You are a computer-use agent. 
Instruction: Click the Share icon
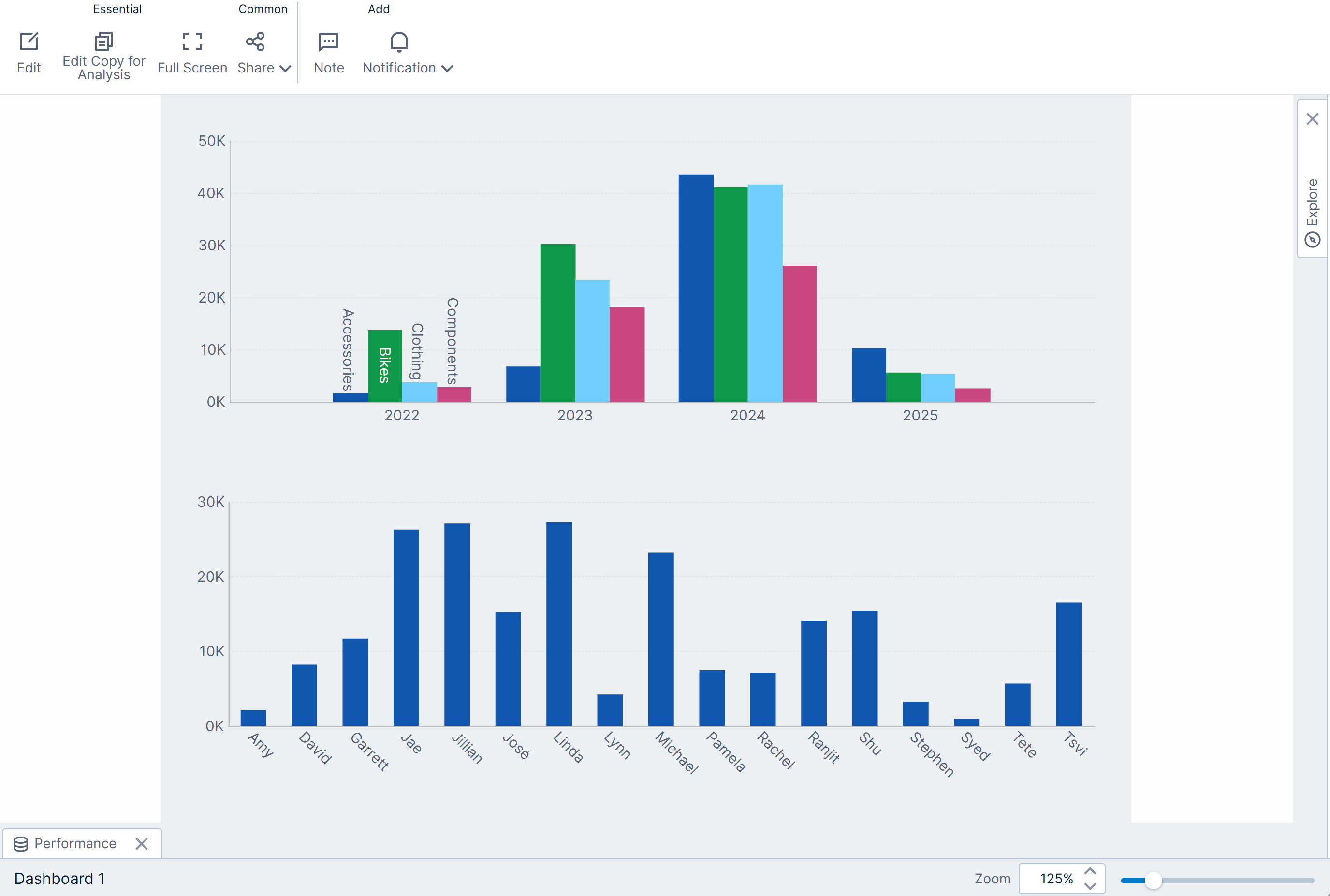[255, 42]
